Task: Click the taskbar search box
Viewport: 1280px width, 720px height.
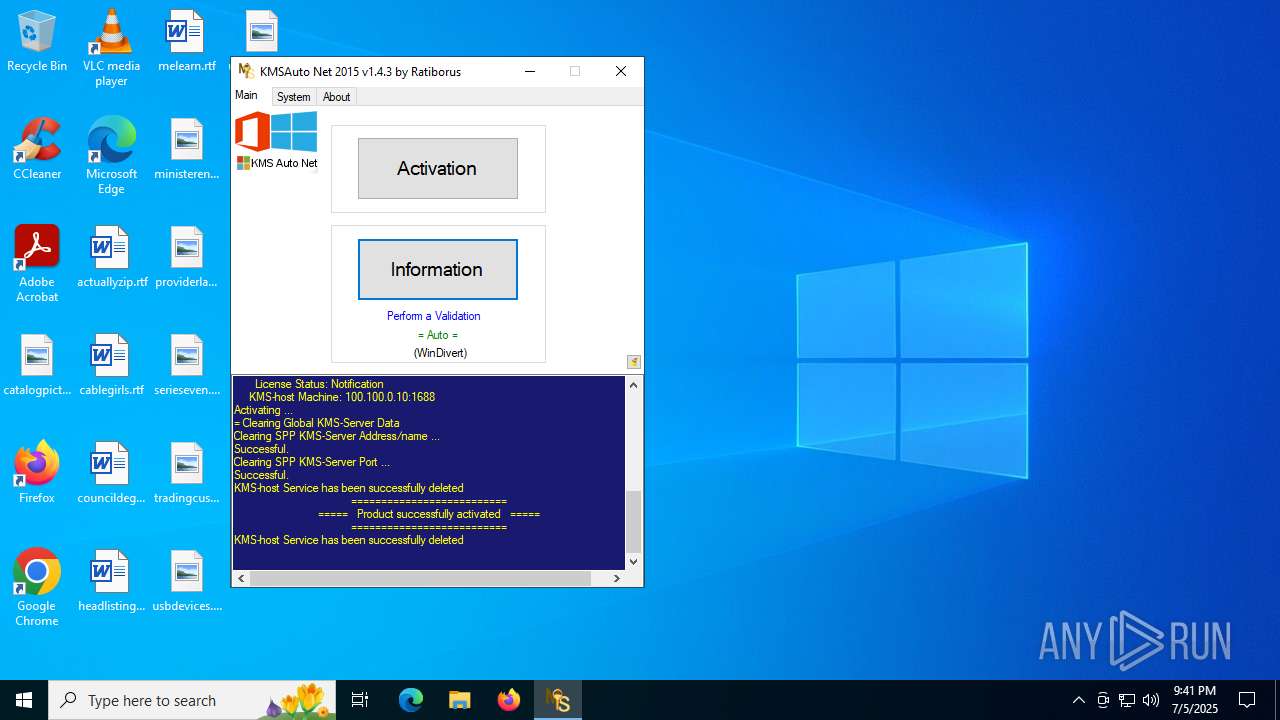Action: 193,700
